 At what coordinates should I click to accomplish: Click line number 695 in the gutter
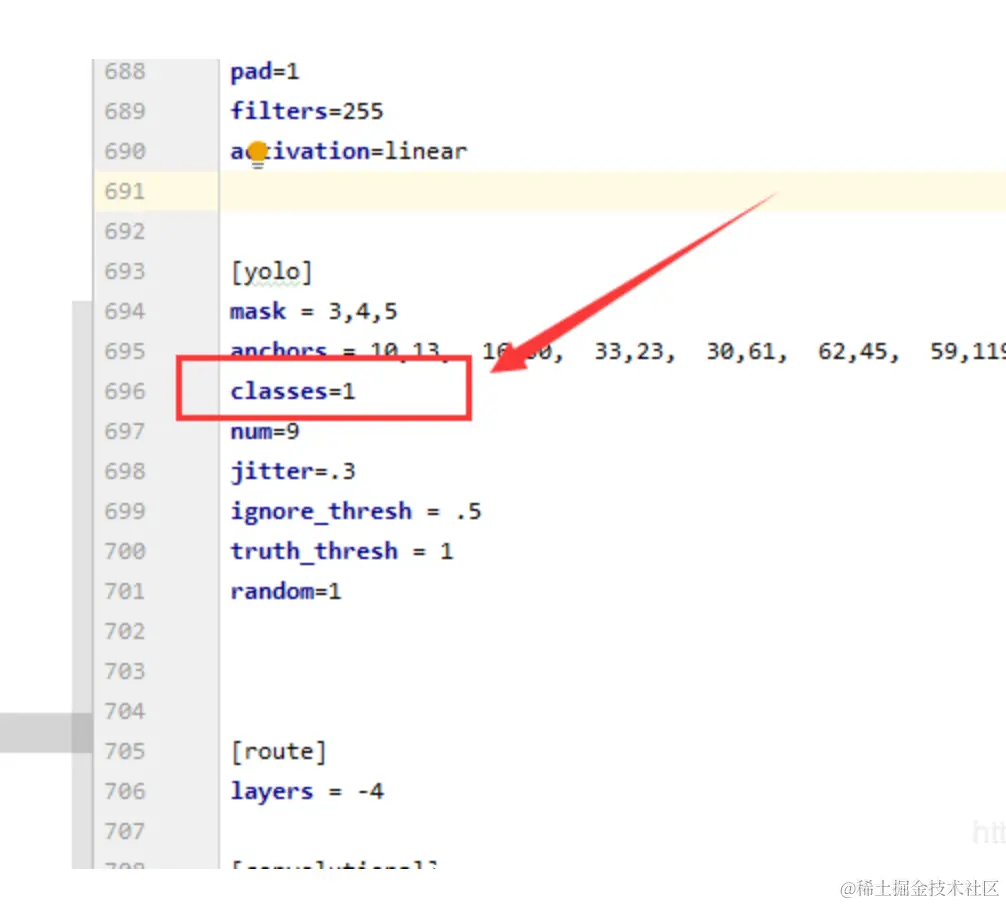click(x=125, y=351)
